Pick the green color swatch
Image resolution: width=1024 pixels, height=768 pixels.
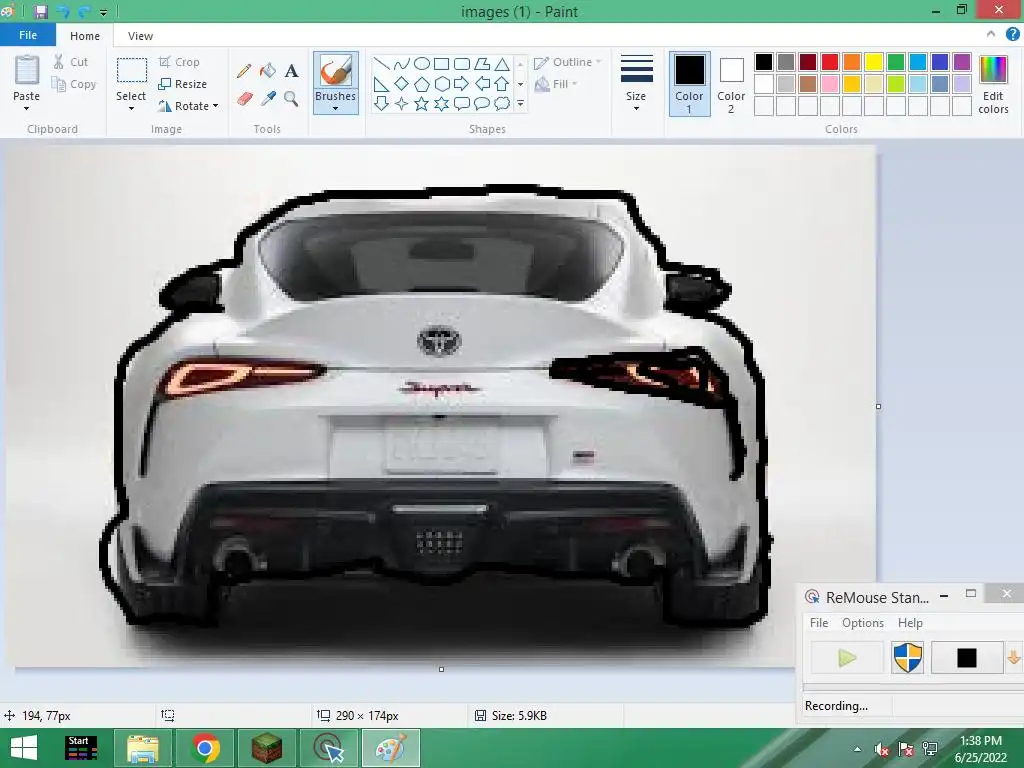pos(896,62)
